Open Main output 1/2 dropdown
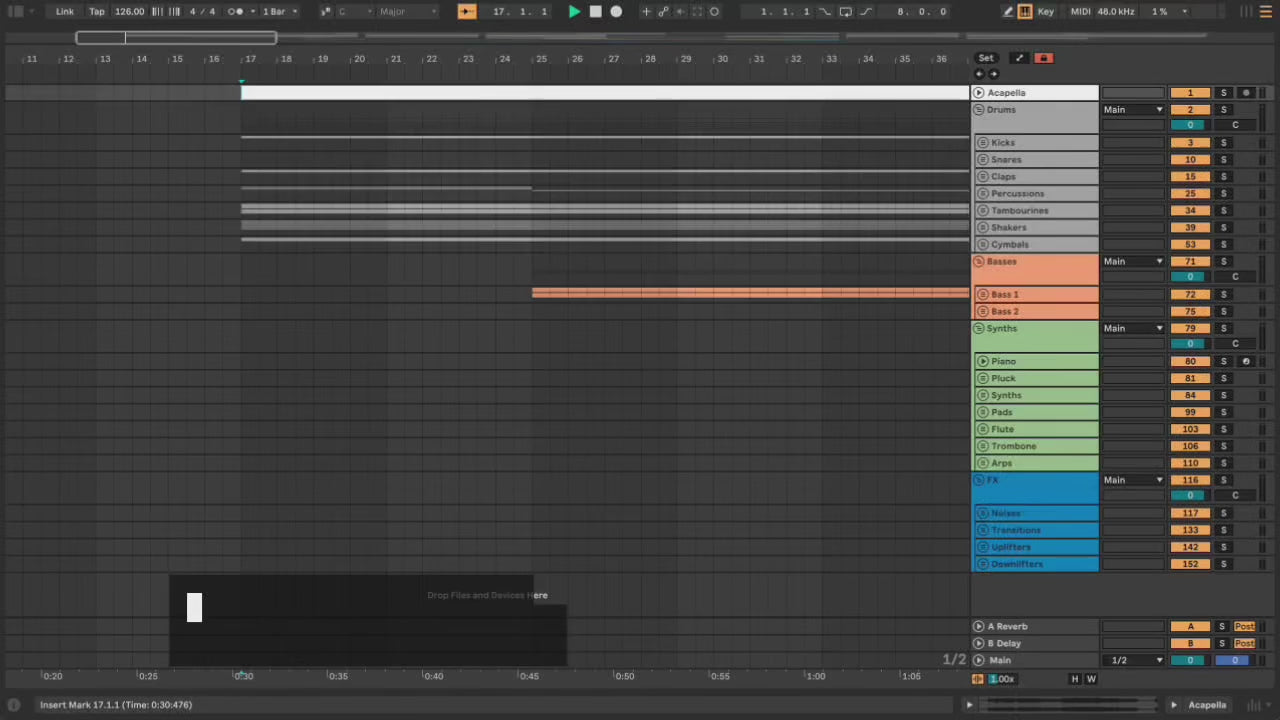 [1133, 661]
